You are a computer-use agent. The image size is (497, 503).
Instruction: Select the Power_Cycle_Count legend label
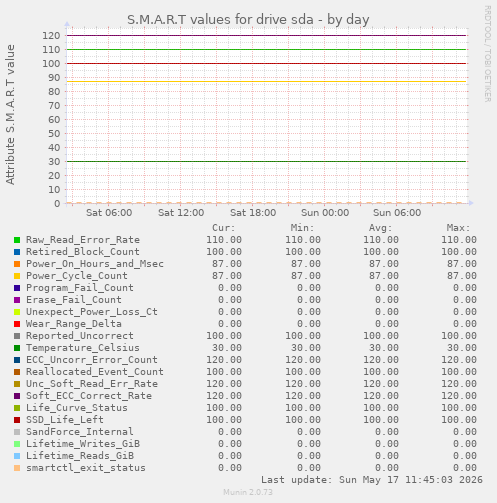click(x=77, y=276)
